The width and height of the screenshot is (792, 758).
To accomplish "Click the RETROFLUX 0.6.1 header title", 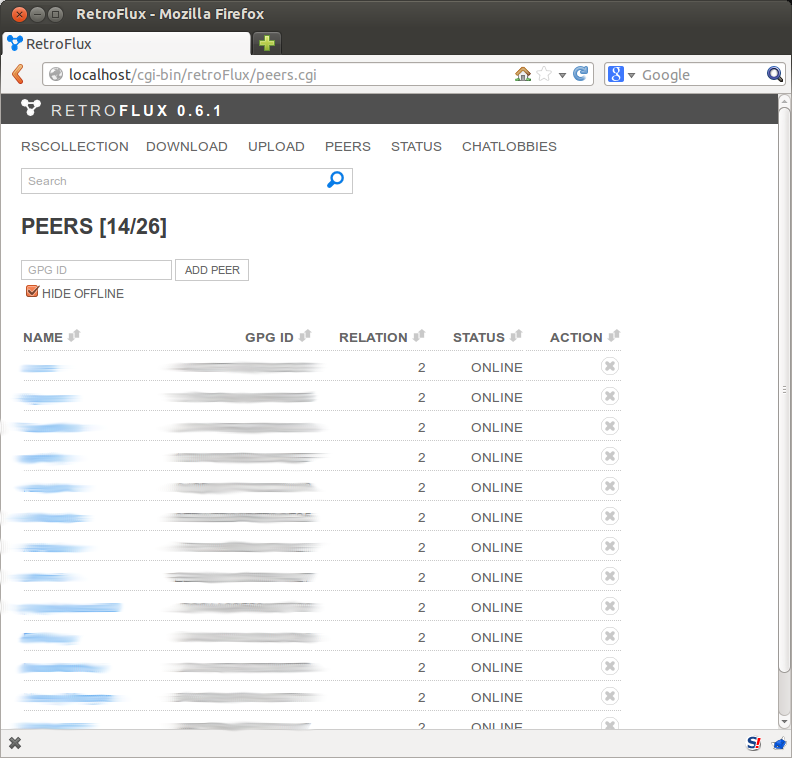I will click(136, 111).
